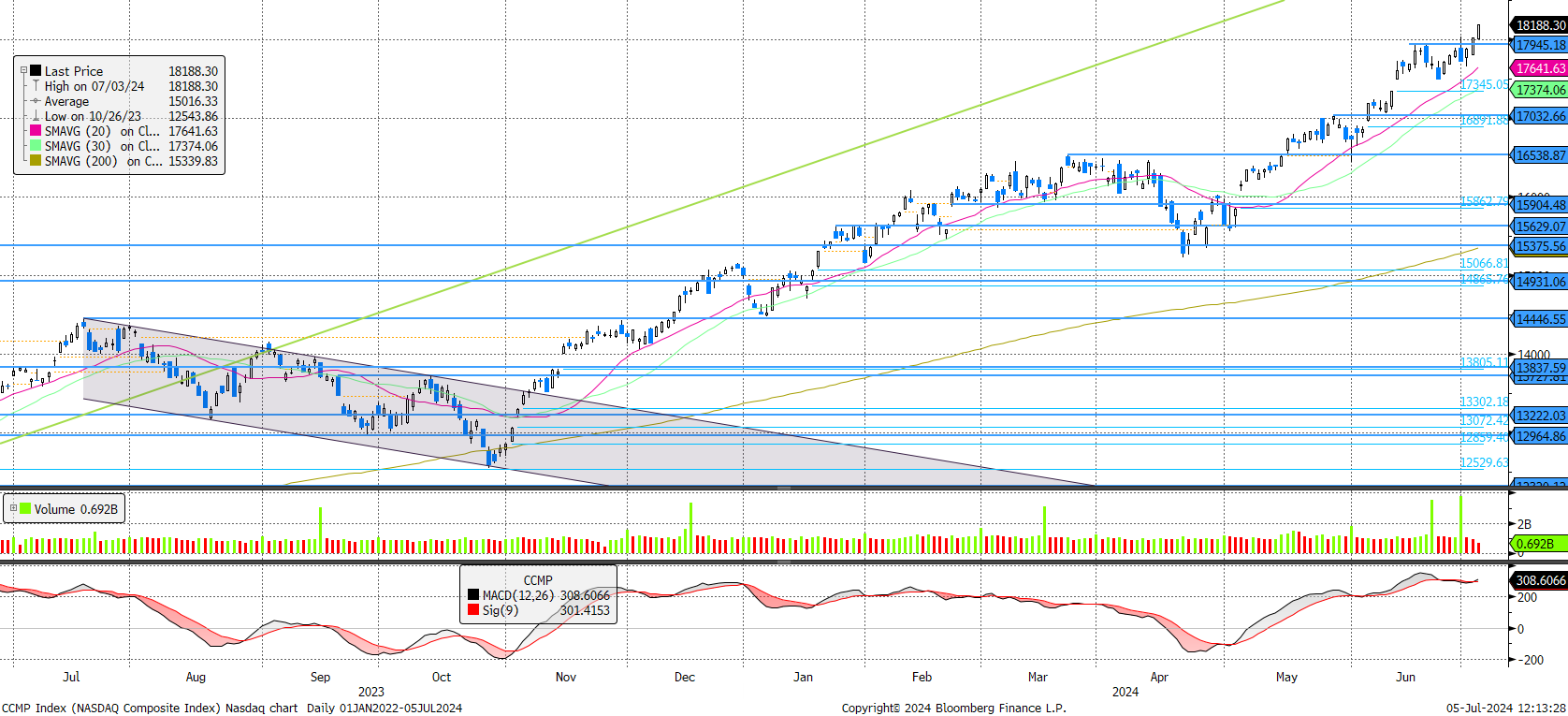Image resolution: width=1568 pixels, height=716 pixels.
Task: Click the 0.692B volume axis label
Action: click(x=1537, y=544)
